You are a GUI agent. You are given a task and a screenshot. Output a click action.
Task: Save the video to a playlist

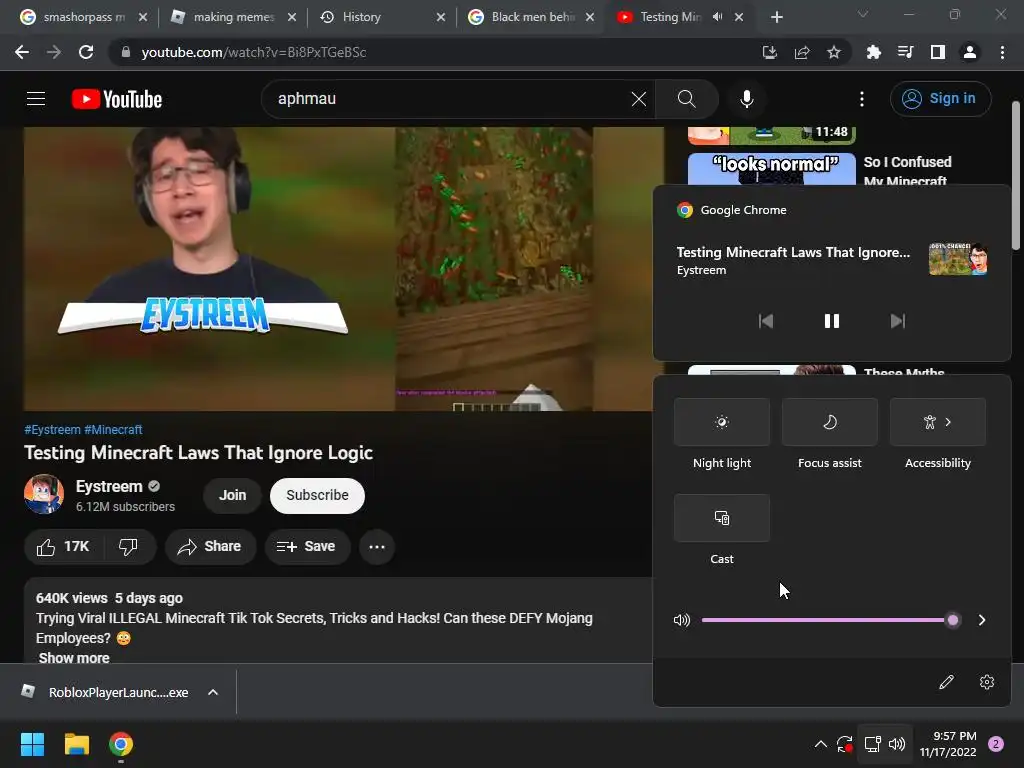point(306,547)
